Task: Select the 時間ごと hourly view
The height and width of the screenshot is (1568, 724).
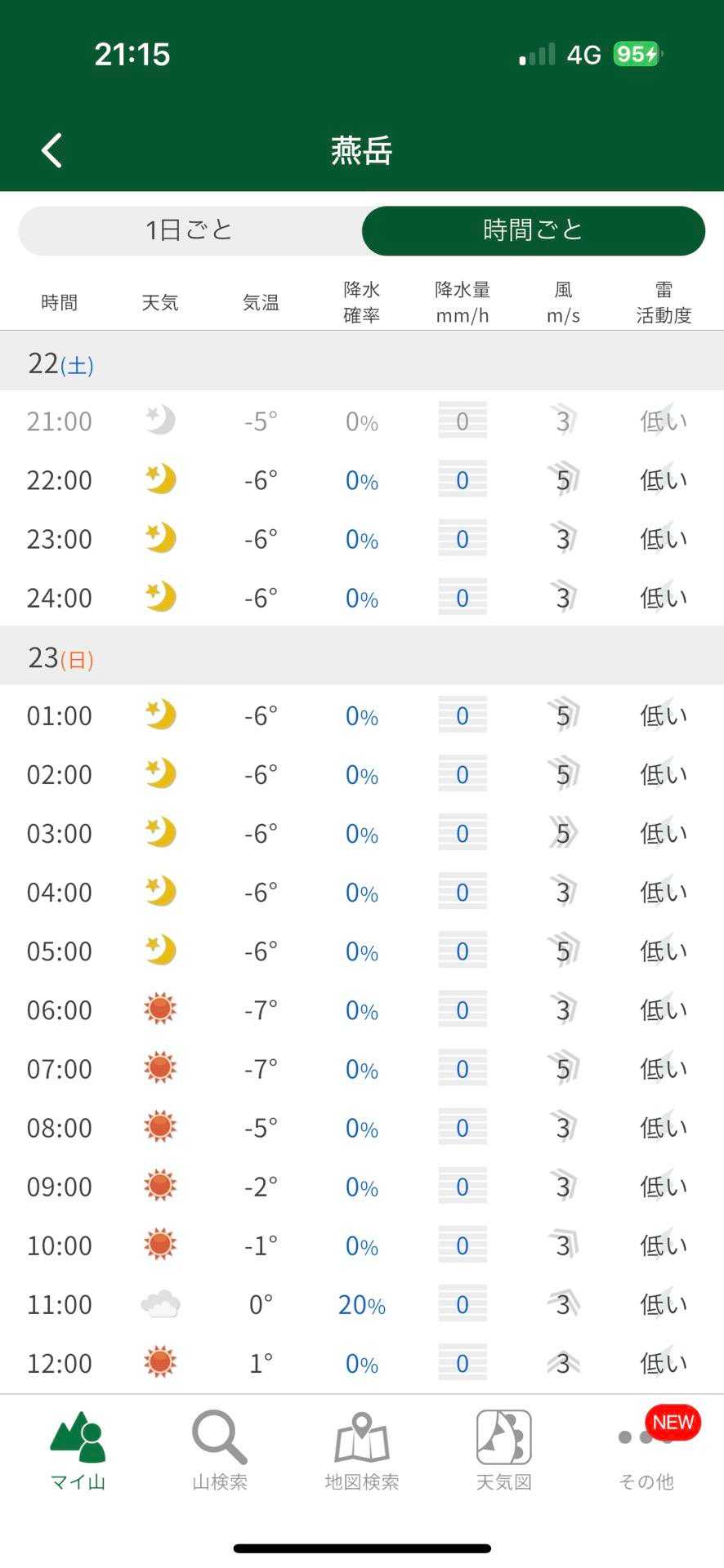Action: 533,230
